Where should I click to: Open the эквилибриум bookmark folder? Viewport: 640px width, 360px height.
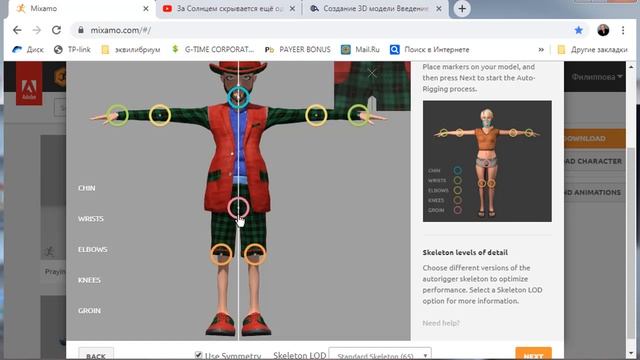pyautogui.click(x=131, y=49)
